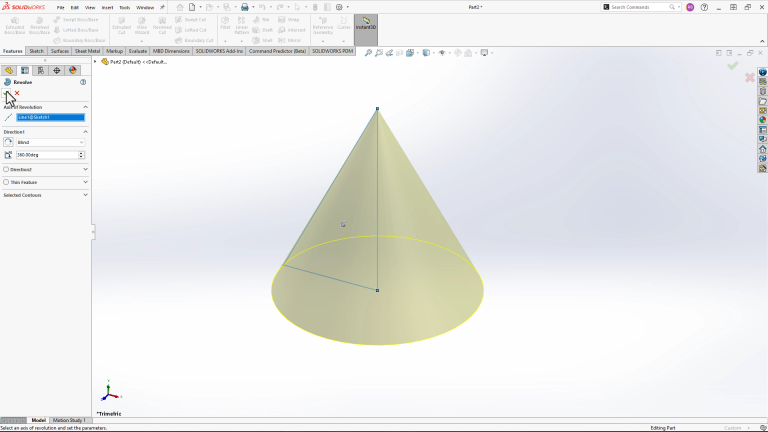The height and width of the screenshot is (432, 768).
Task: Open the Blind revolve type dropdown
Action: pyautogui.click(x=50, y=143)
